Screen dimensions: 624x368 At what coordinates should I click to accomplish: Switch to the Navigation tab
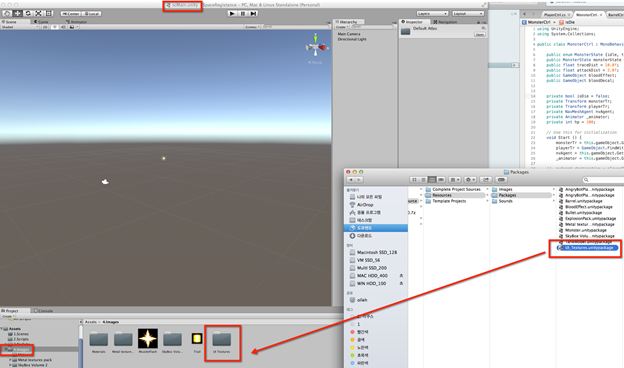[445, 22]
